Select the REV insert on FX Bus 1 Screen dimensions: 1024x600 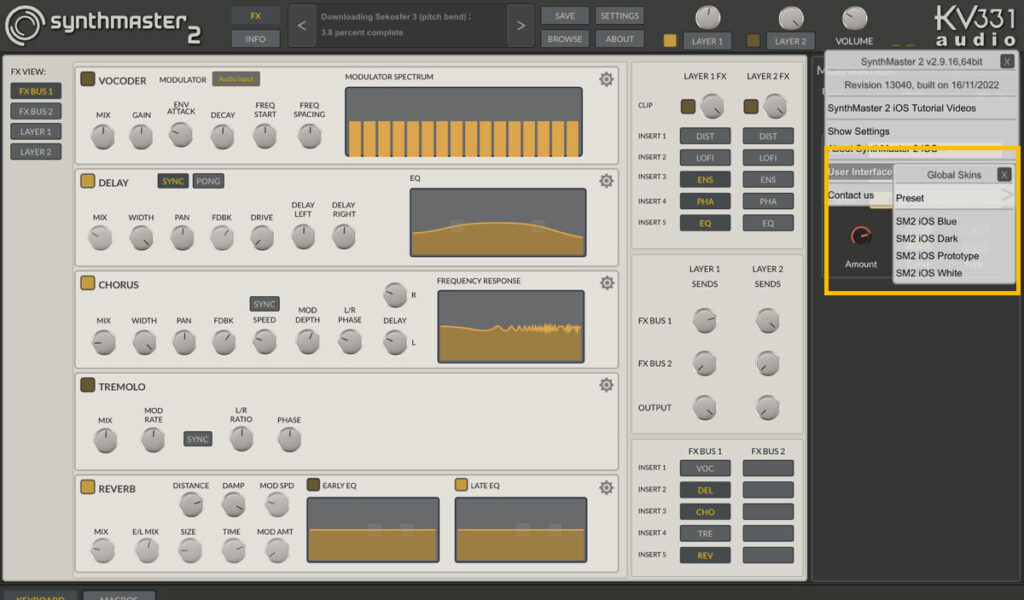pos(705,554)
